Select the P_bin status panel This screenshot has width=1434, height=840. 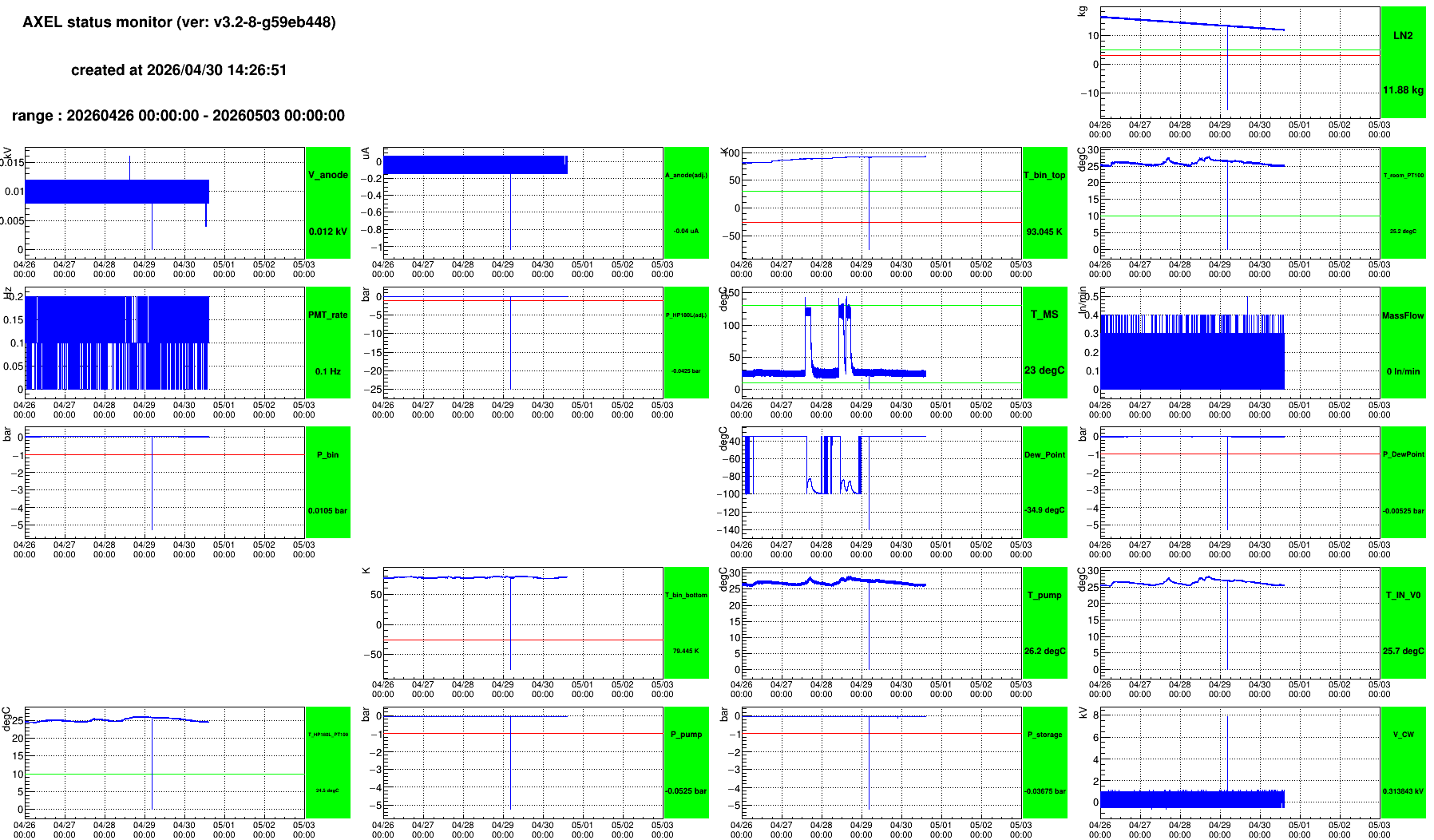pyautogui.click(x=328, y=482)
